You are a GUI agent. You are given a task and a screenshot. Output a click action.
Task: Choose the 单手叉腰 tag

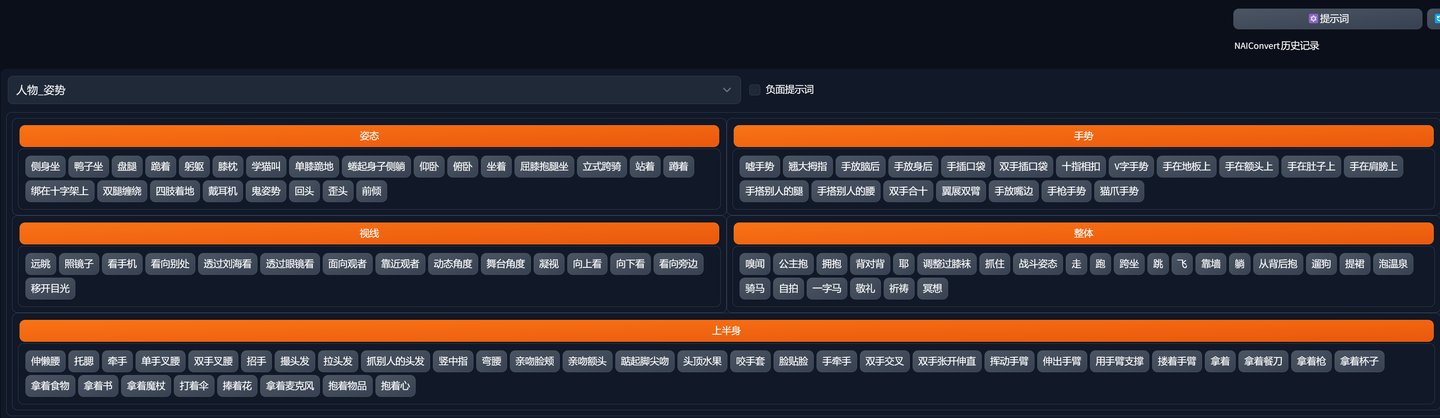click(x=160, y=362)
